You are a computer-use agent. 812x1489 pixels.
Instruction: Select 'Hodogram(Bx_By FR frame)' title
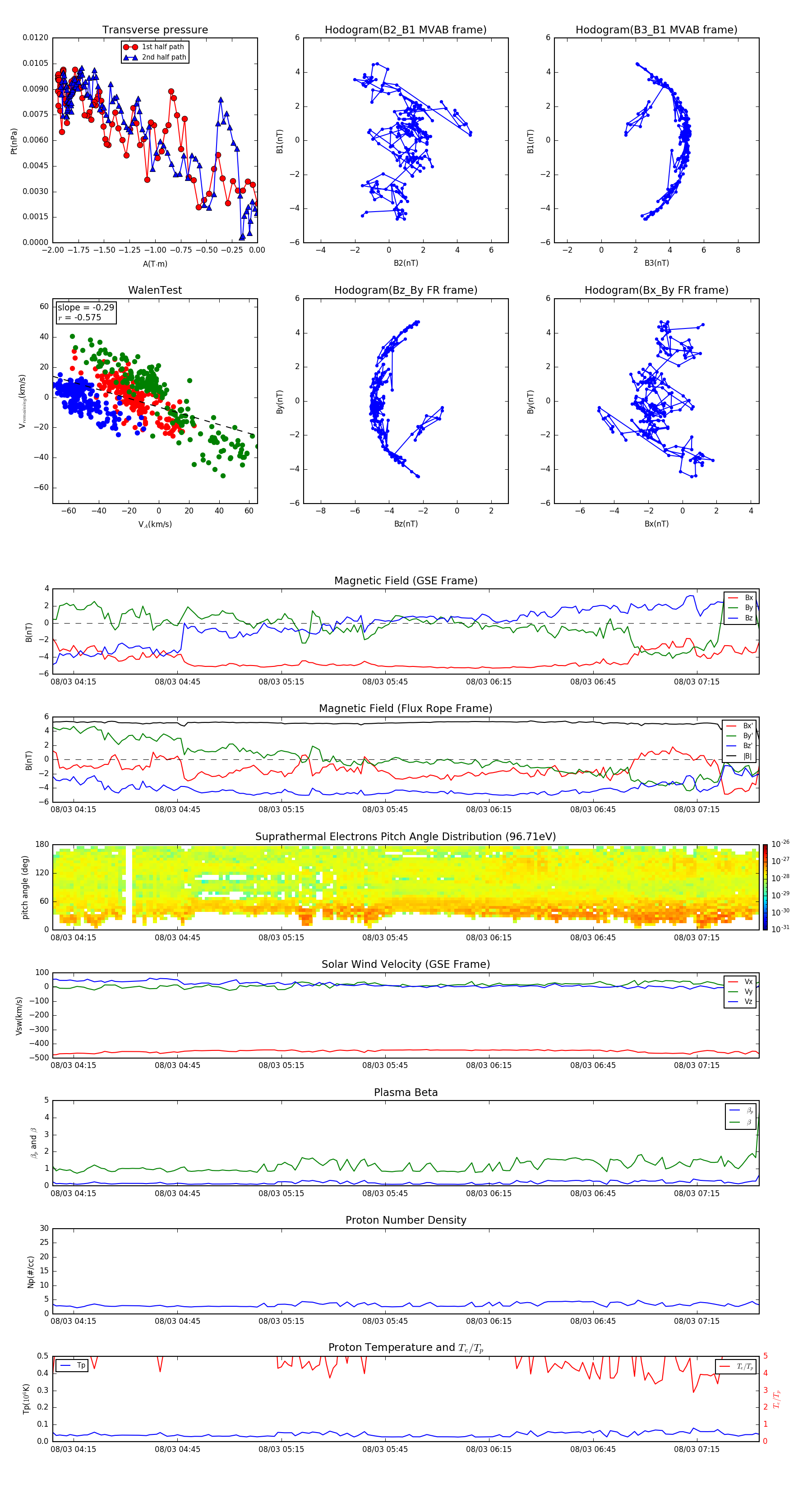pyautogui.click(x=656, y=290)
